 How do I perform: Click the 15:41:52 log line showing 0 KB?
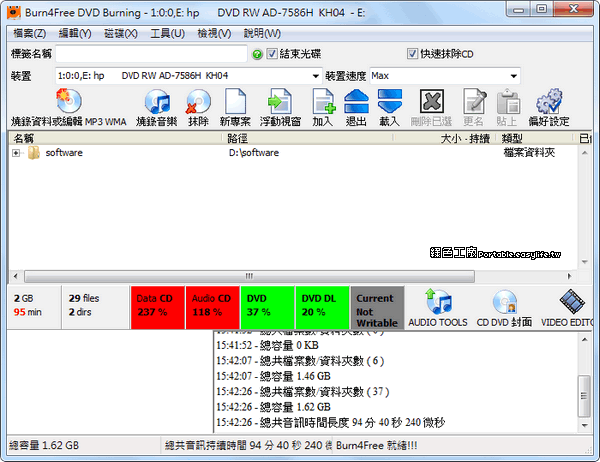click(x=267, y=345)
